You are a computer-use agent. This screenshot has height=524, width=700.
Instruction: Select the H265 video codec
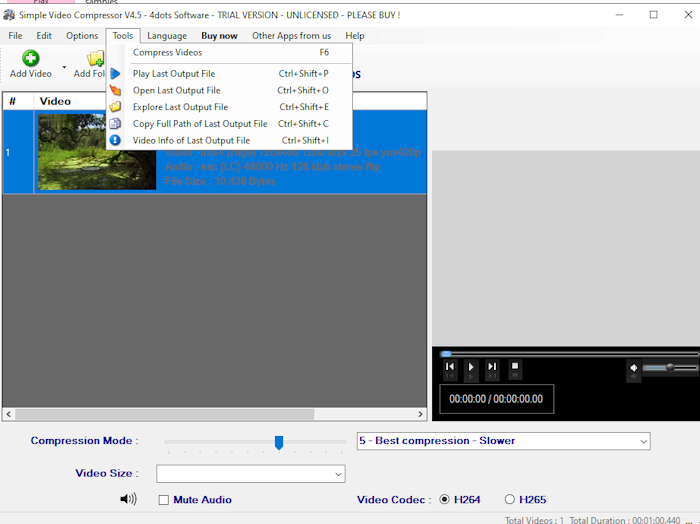click(510, 500)
